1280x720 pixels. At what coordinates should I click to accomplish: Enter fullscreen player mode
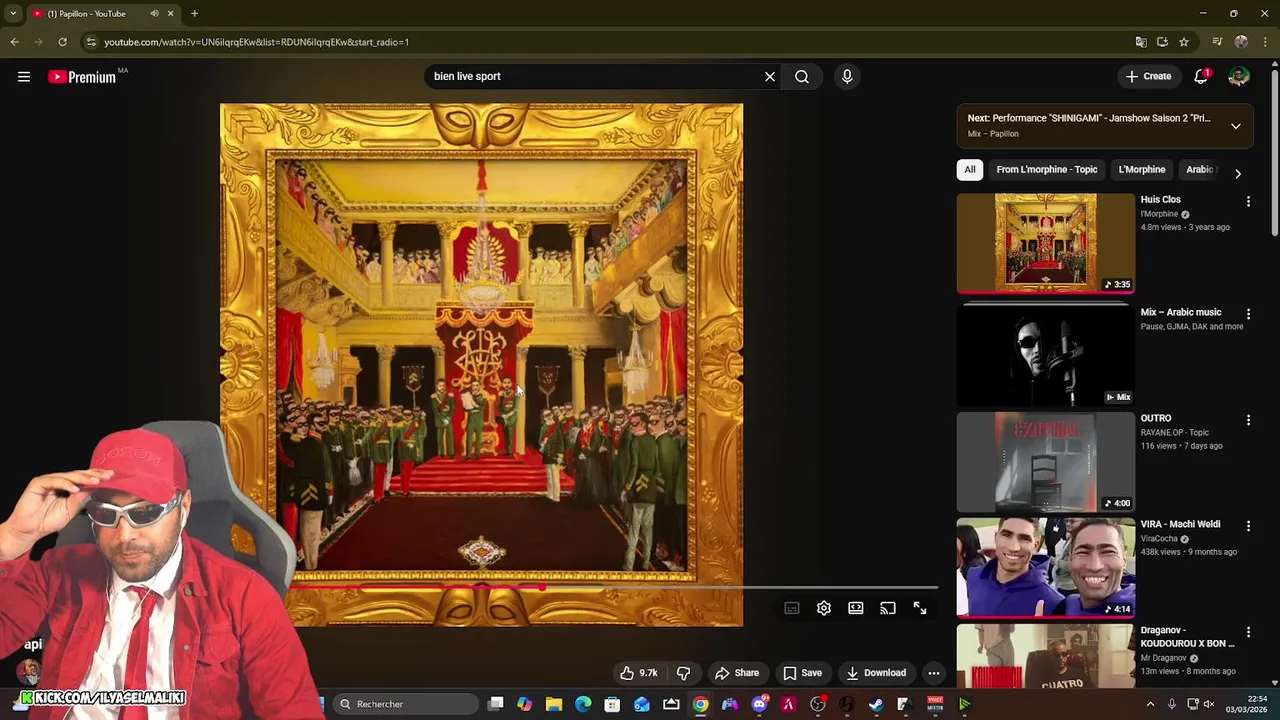920,608
